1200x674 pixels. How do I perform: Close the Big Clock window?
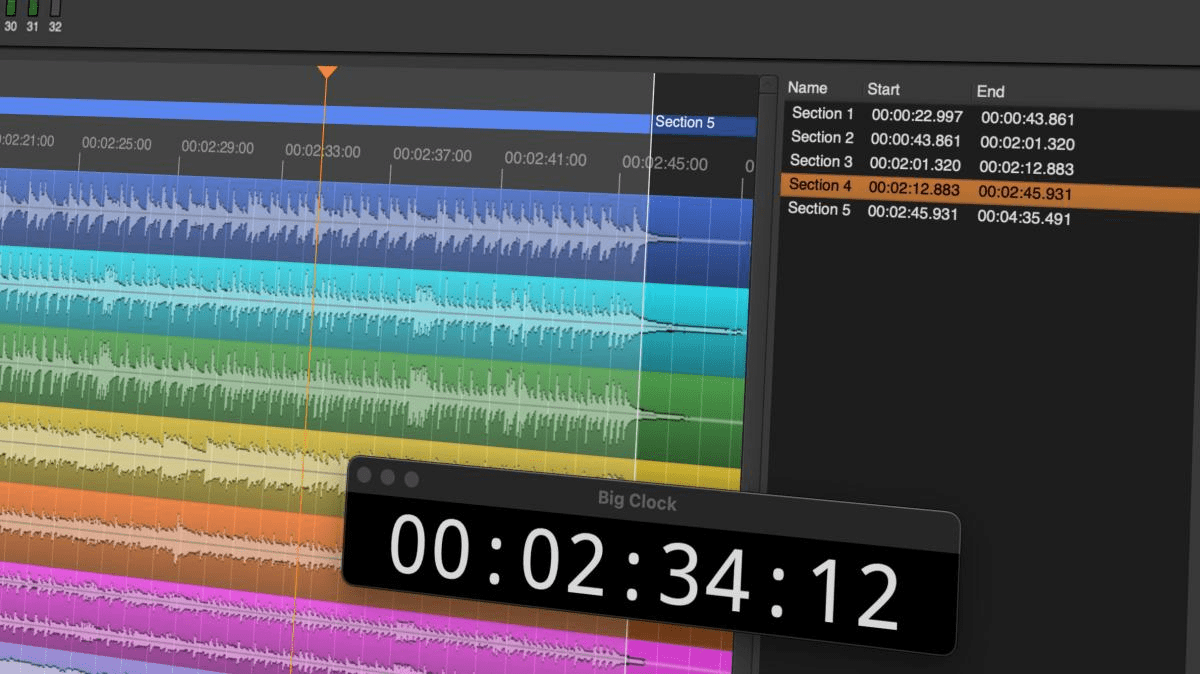coord(365,476)
